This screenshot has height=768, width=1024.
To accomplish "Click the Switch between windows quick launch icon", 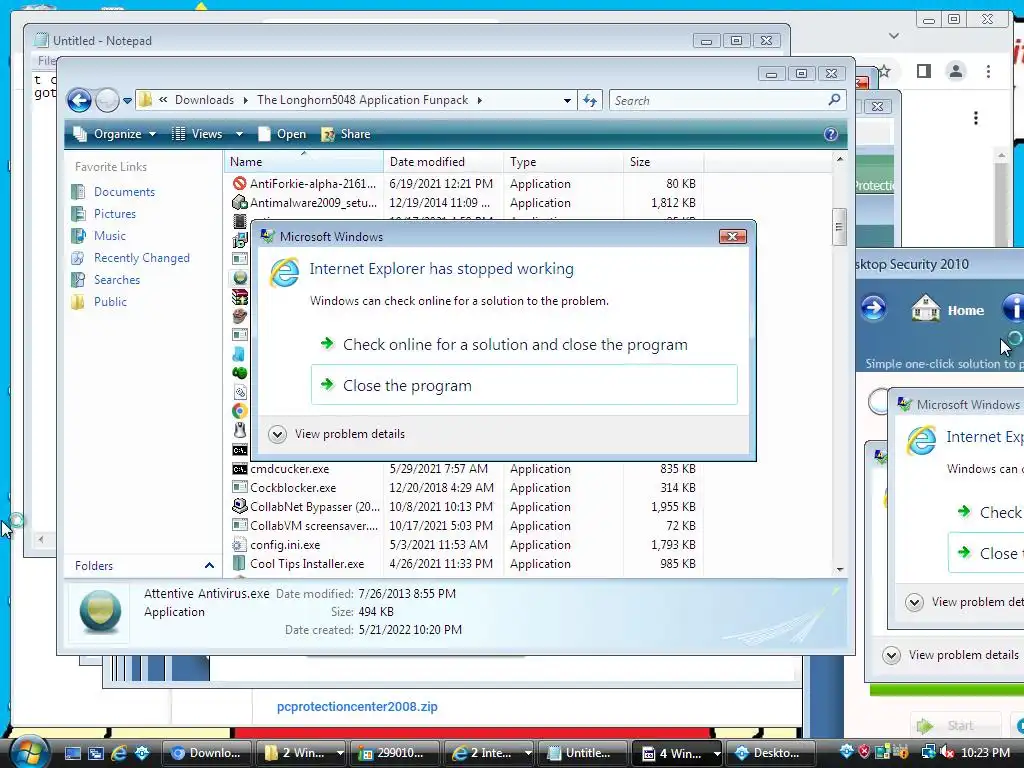I will click(x=95, y=753).
